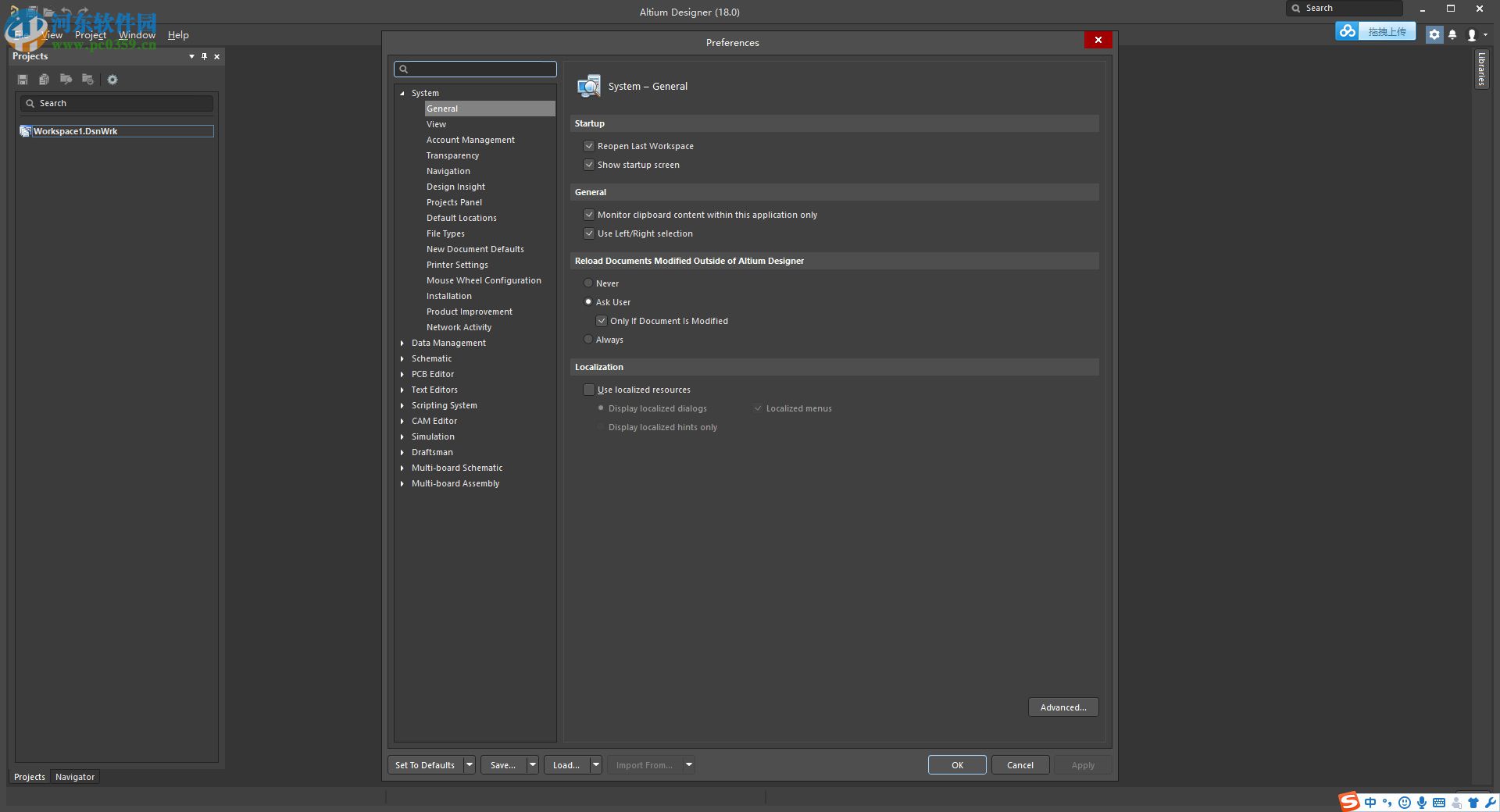
Task: Open the Load dropdown arrow
Action: click(x=596, y=765)
